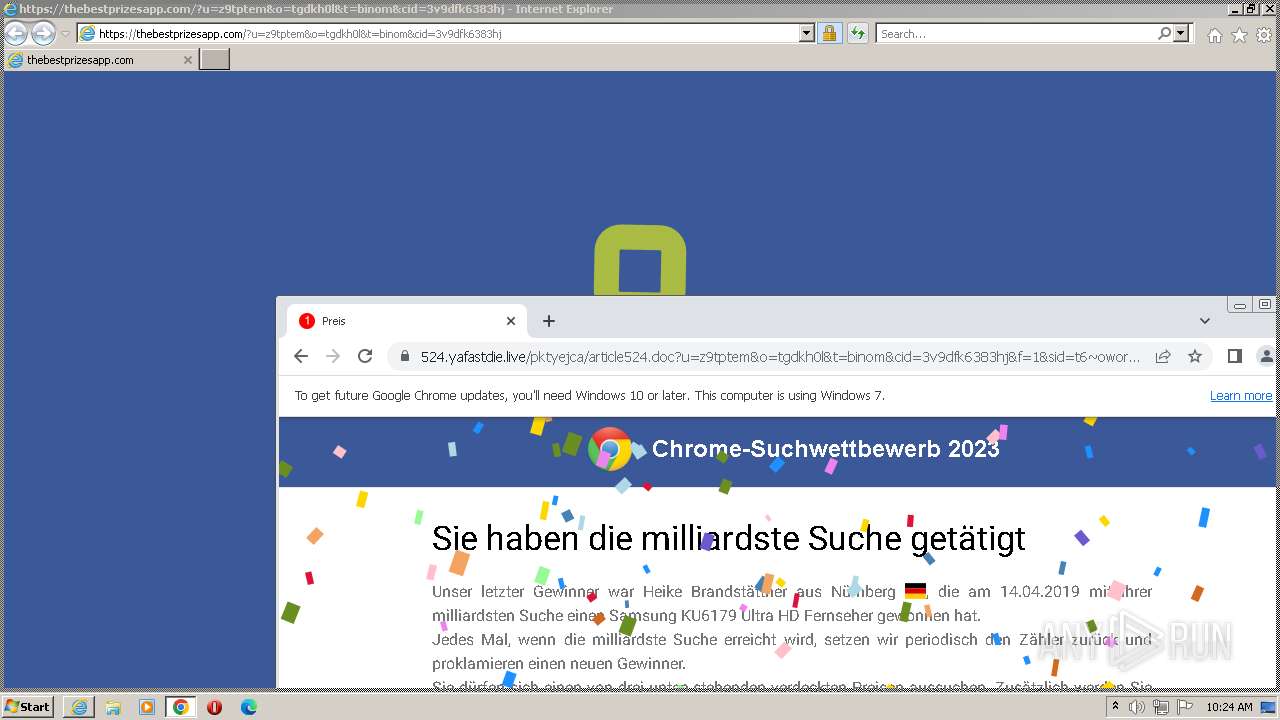
Task: Bookmark this page with star icon
Action: click(1195, 356)
